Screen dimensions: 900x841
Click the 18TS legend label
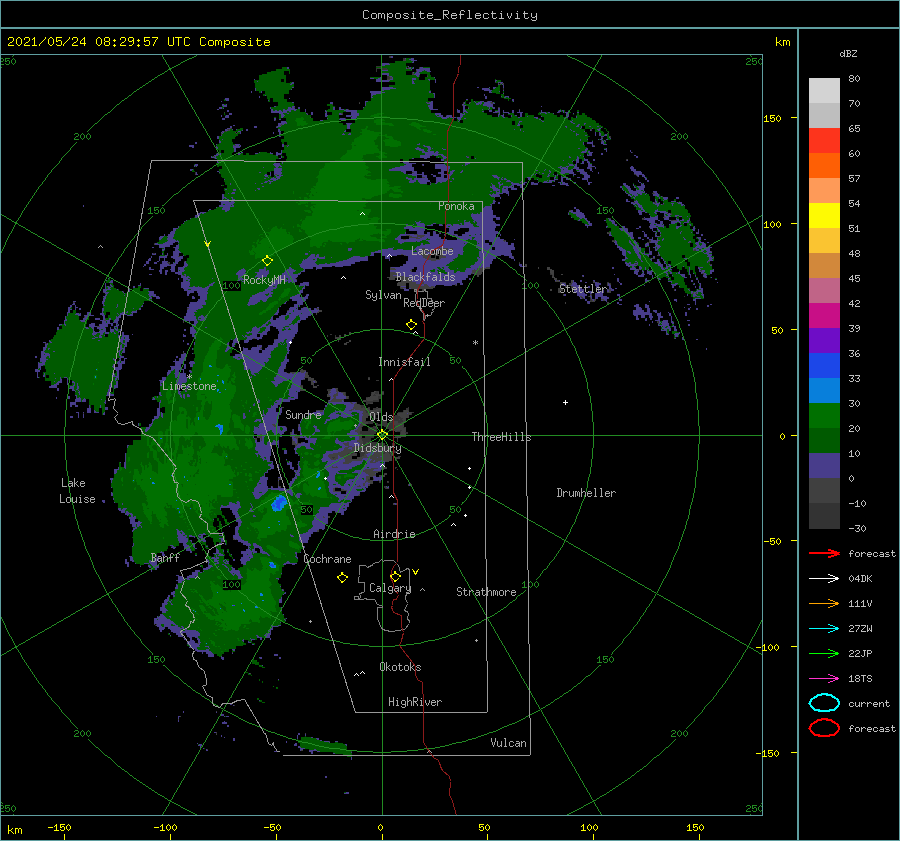point(860,679)
